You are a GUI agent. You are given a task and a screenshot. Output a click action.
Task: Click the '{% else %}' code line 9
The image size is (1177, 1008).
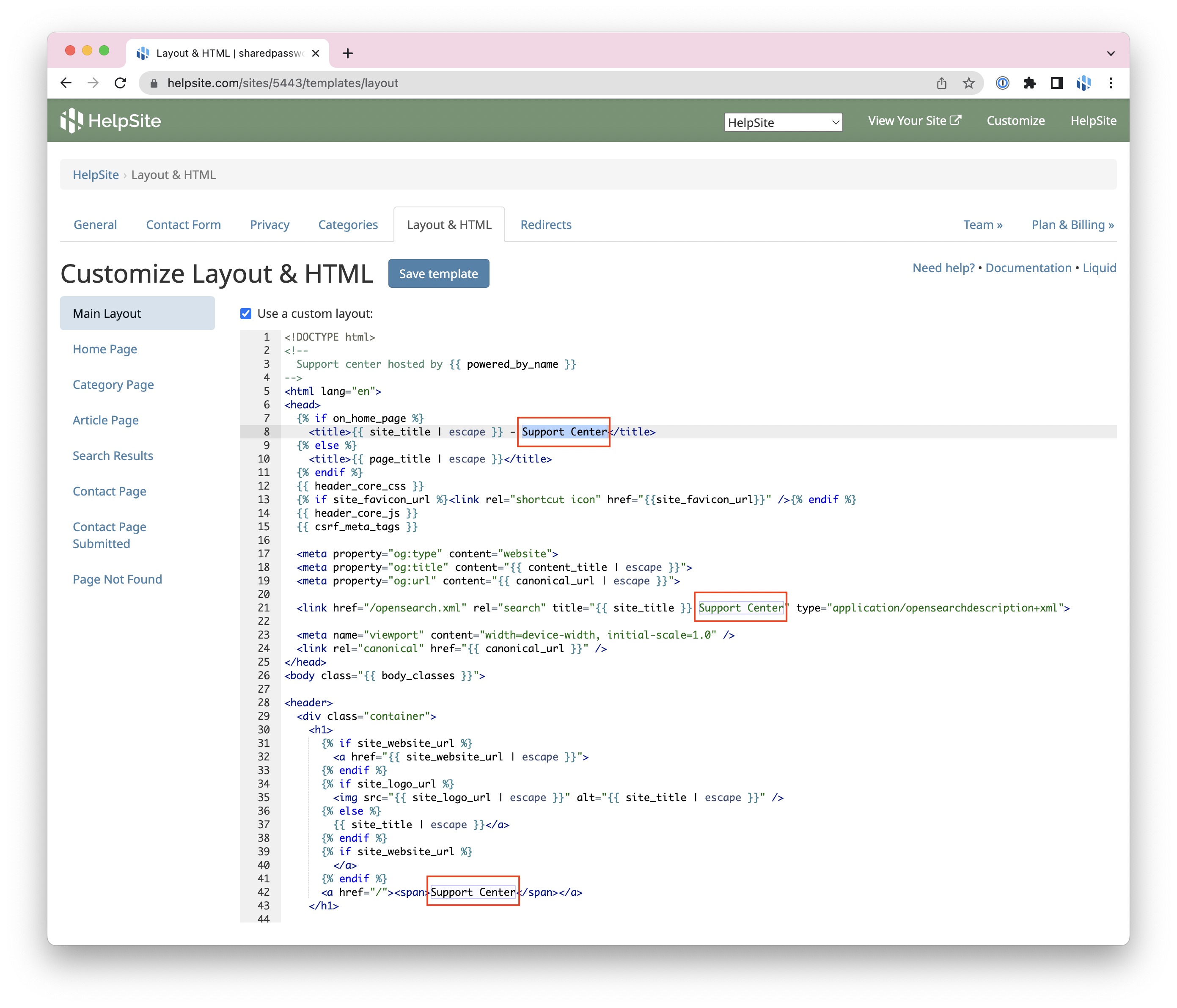coord(327,446)
